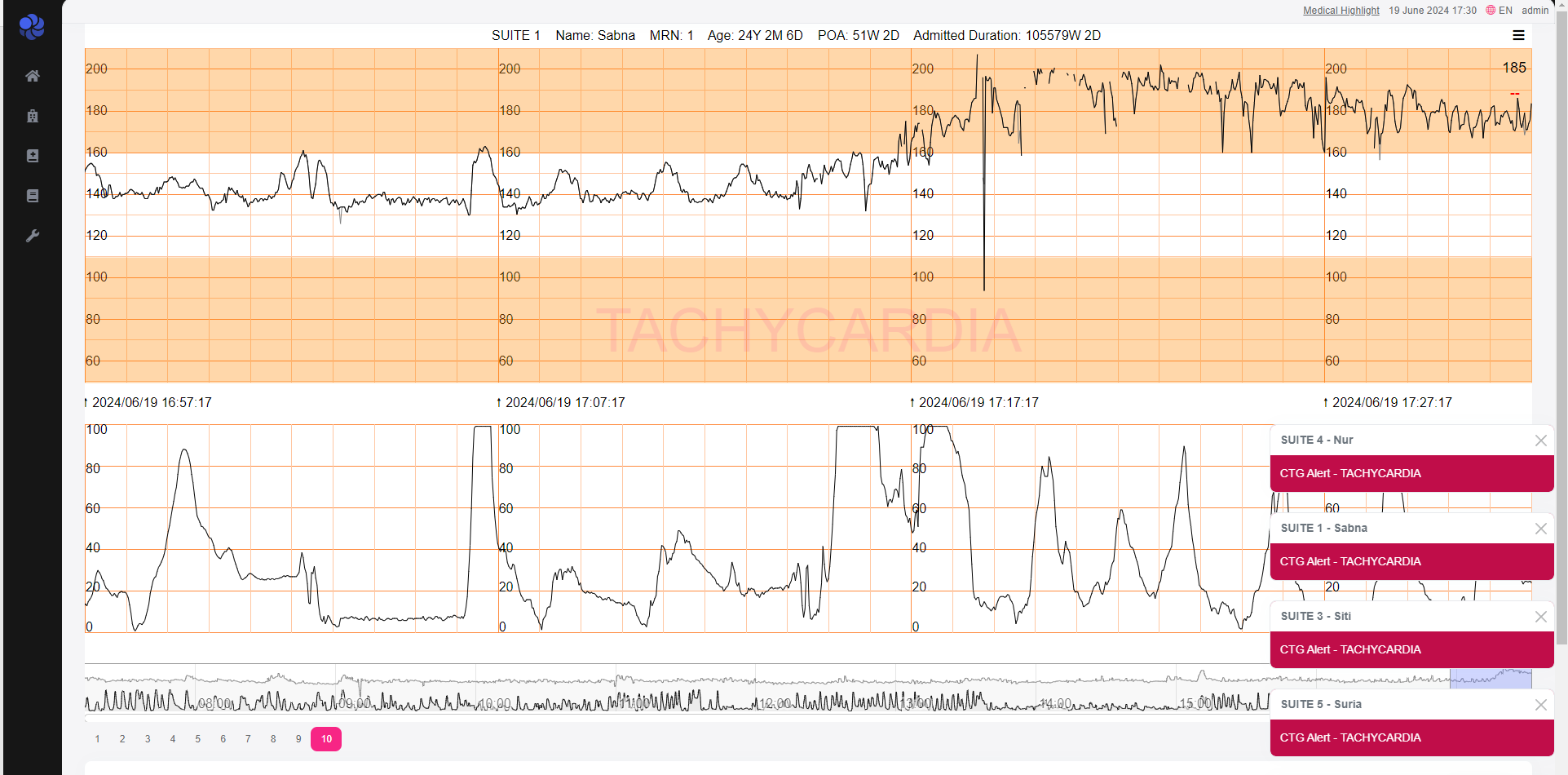Go to Home via sidebar house icon
The height and width of the screenshot is (775, 1568).
tap(33, 76)
